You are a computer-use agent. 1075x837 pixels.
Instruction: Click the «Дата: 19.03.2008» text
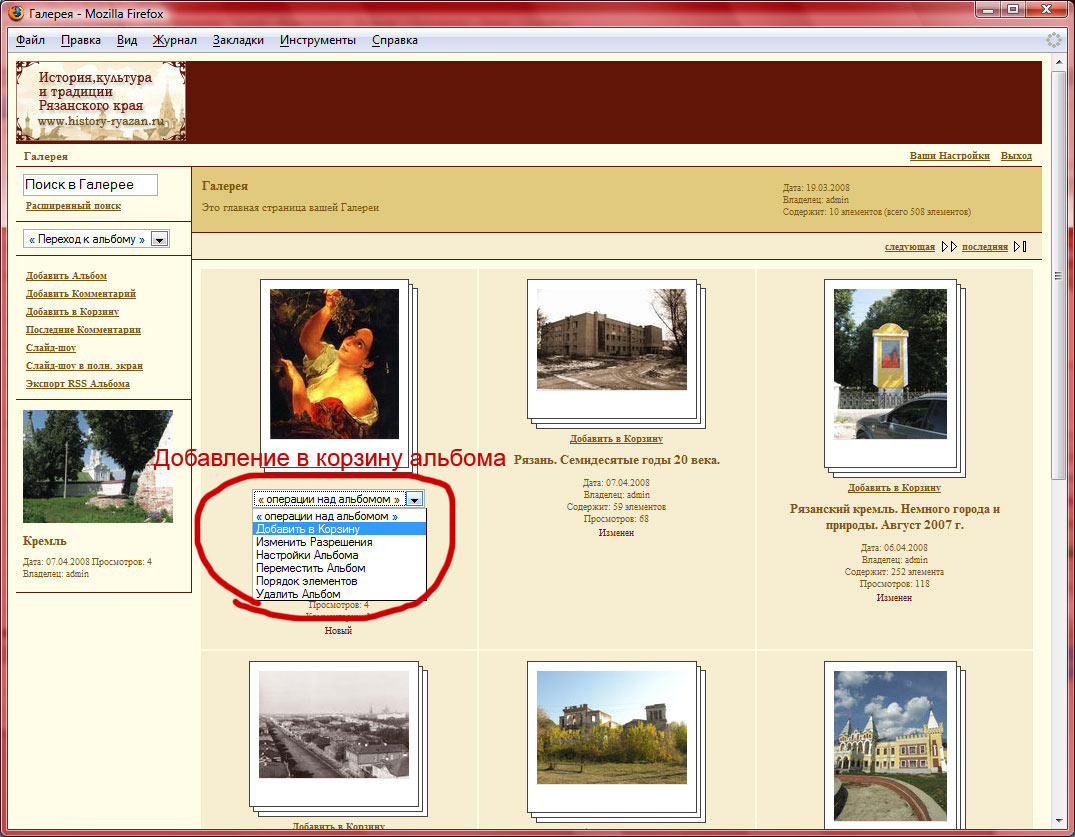tap(816, 188)
